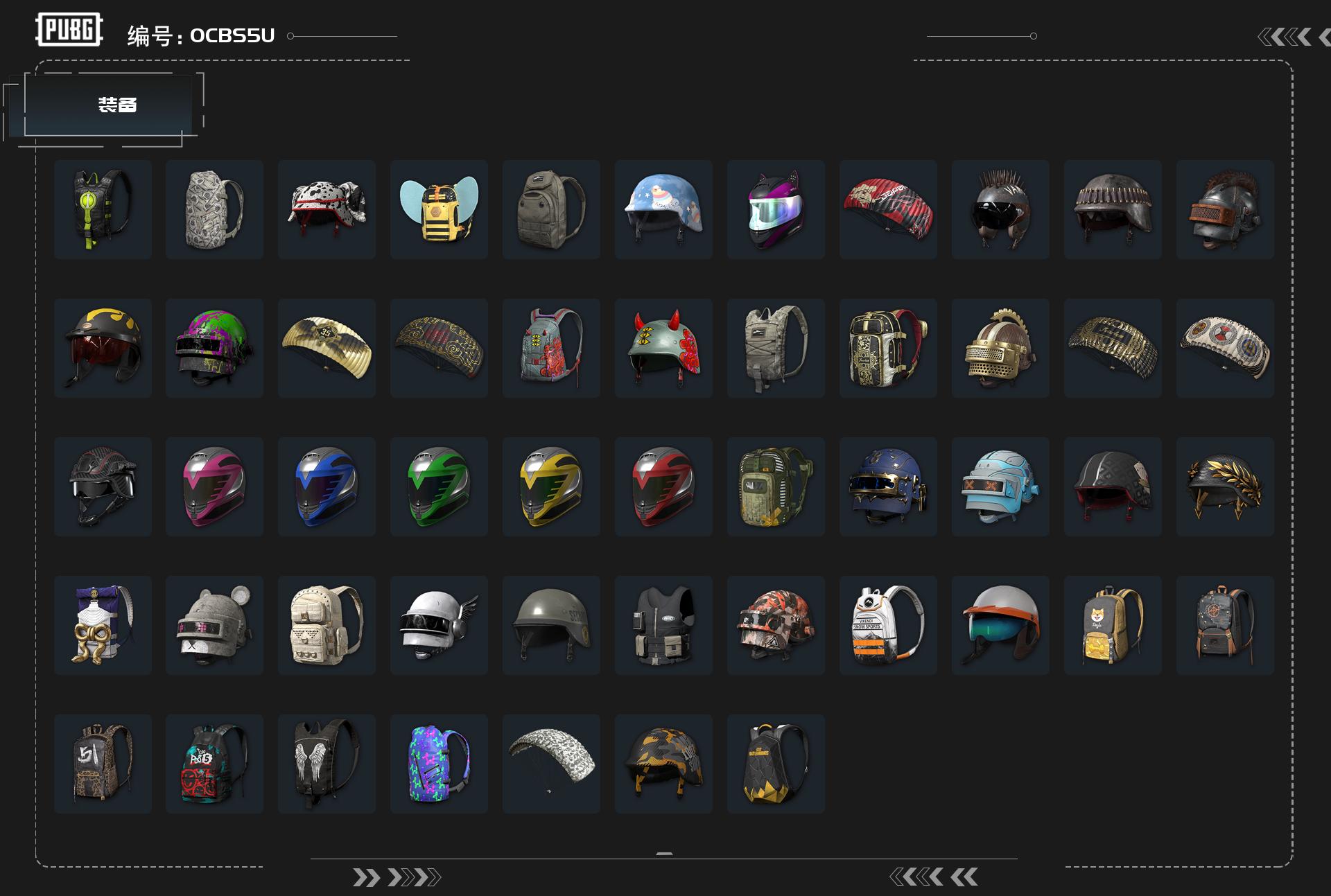Click the PUBG logo

click(69, 30)
